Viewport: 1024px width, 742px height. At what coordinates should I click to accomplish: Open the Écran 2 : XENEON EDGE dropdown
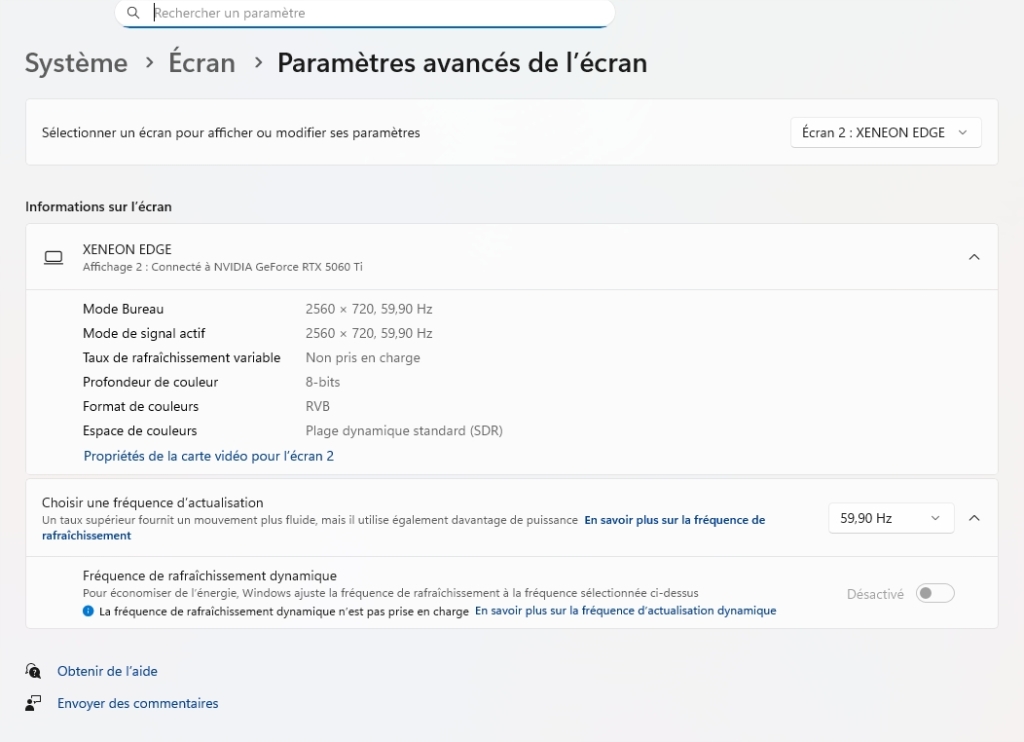point(885,132)
